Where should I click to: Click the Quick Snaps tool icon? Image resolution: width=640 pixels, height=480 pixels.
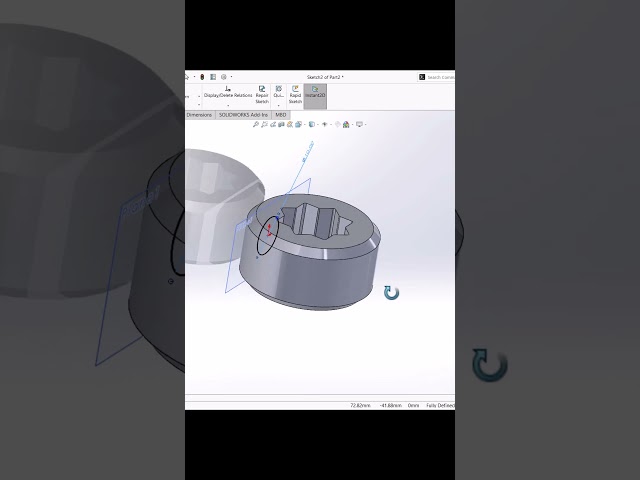point(279,91)
